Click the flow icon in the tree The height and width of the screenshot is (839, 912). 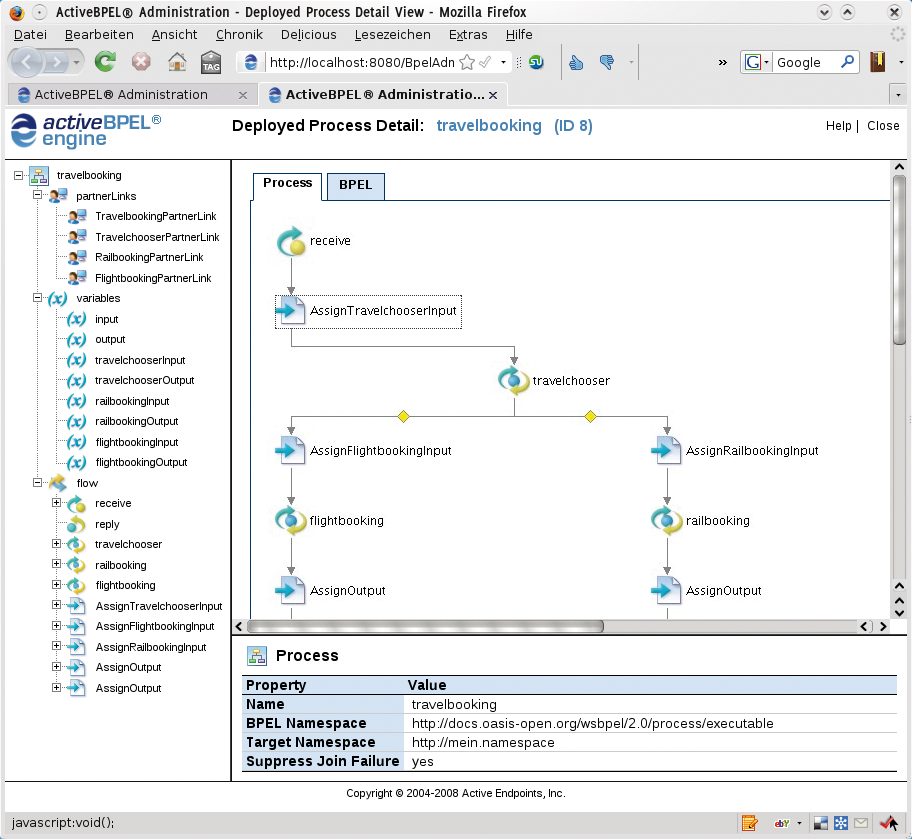coord(58,483)
